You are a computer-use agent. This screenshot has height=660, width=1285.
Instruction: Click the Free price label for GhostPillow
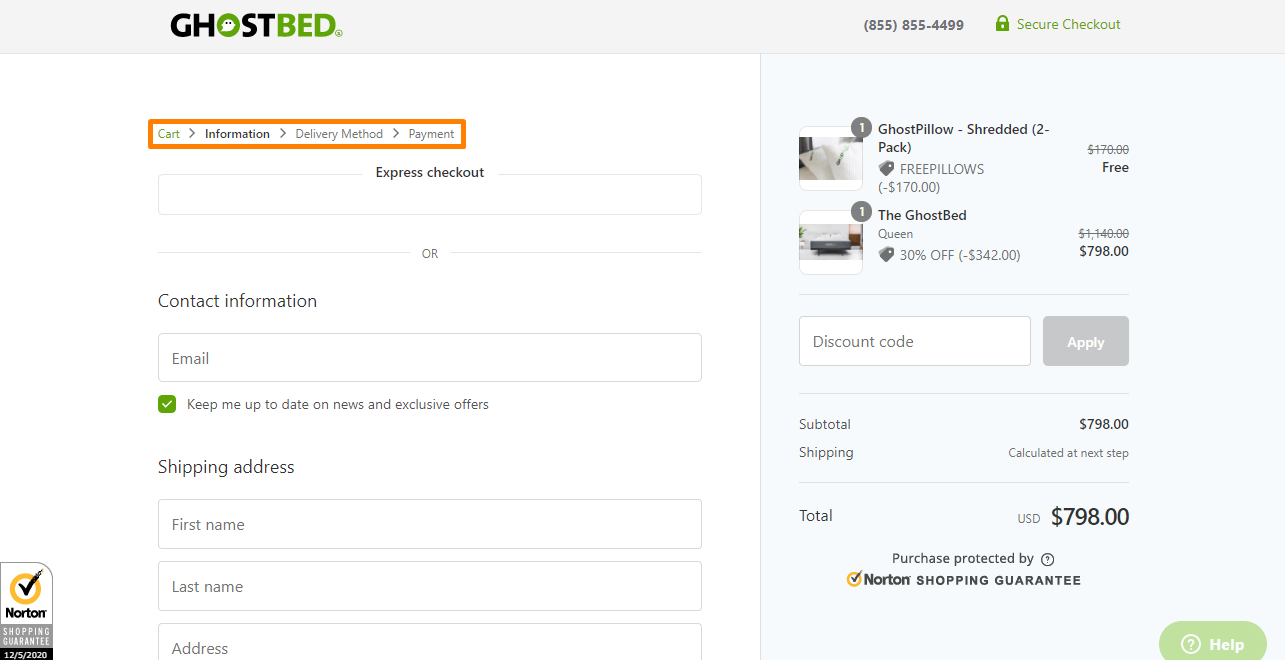click(1115, 167)
